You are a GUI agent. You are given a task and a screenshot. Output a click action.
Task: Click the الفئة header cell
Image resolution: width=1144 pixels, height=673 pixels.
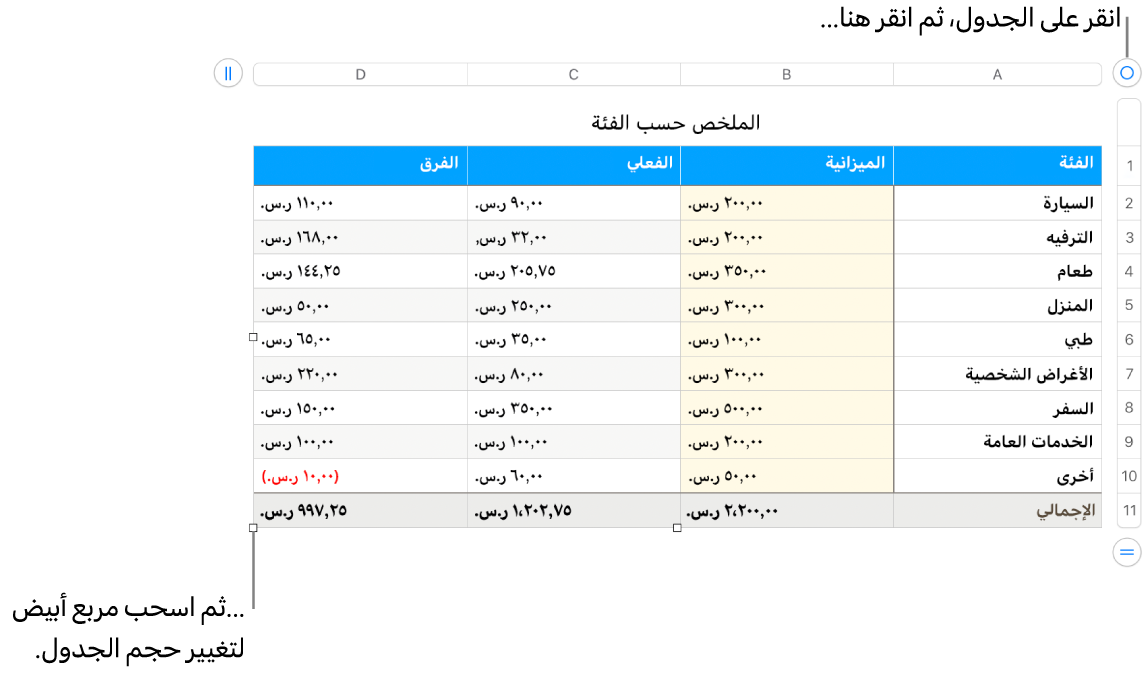pos(997,166)
